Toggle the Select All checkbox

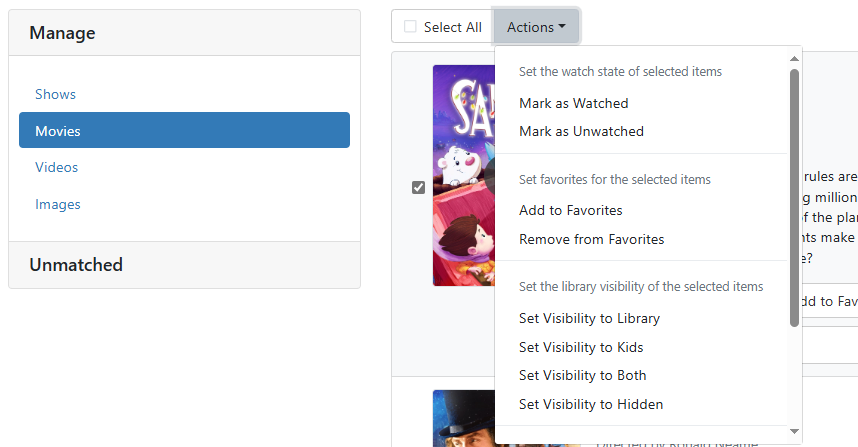(410, 27)
